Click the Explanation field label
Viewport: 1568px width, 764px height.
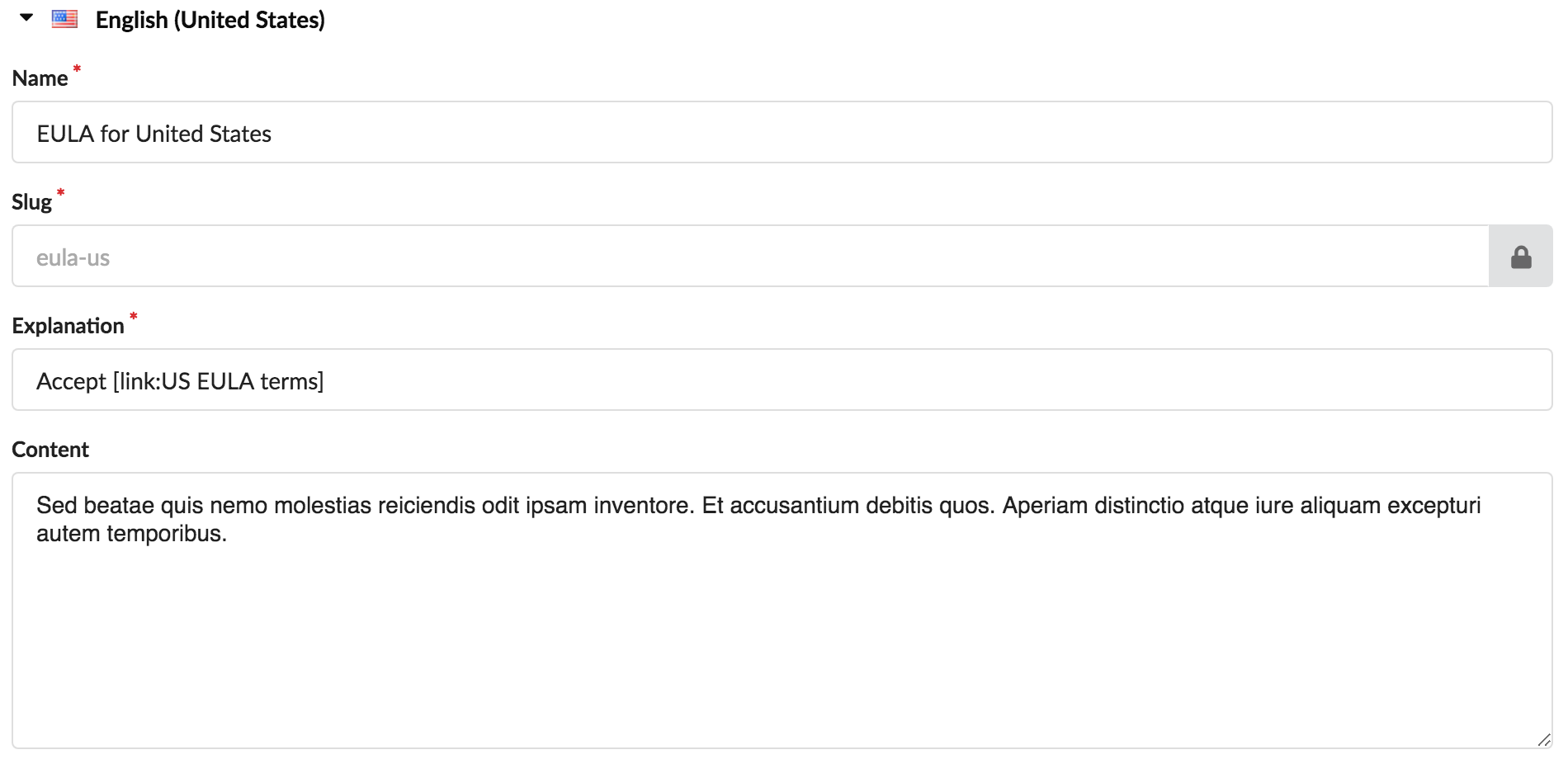(68, 326)
